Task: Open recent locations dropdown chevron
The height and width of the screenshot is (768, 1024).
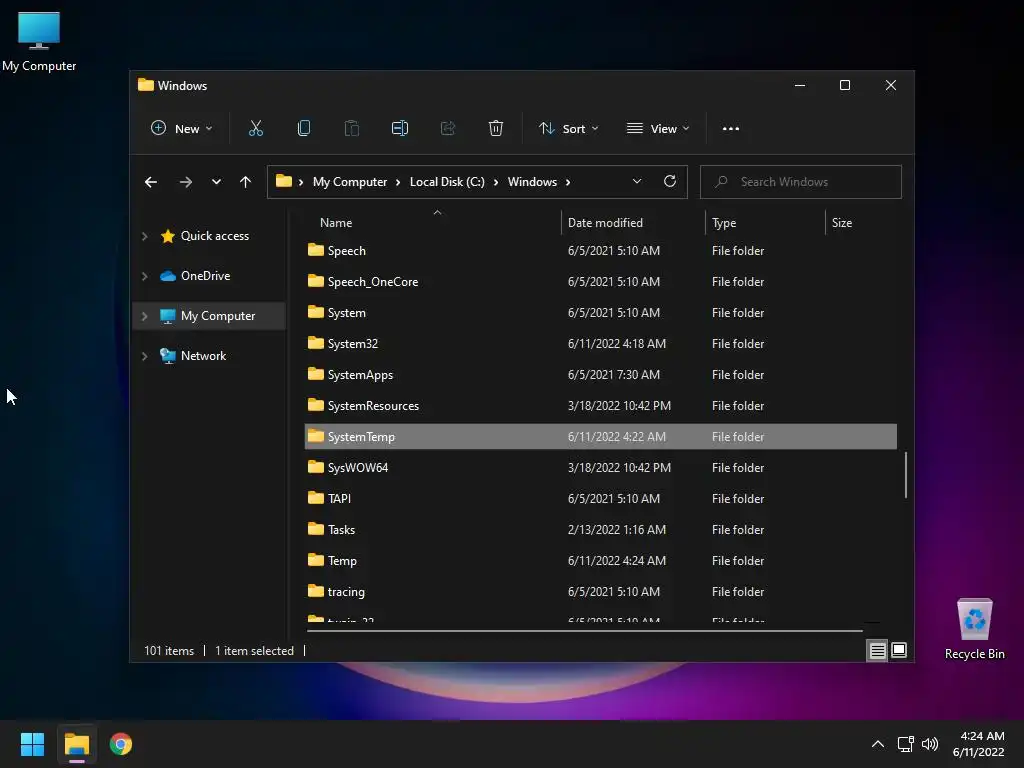Action: click(216, 182)
